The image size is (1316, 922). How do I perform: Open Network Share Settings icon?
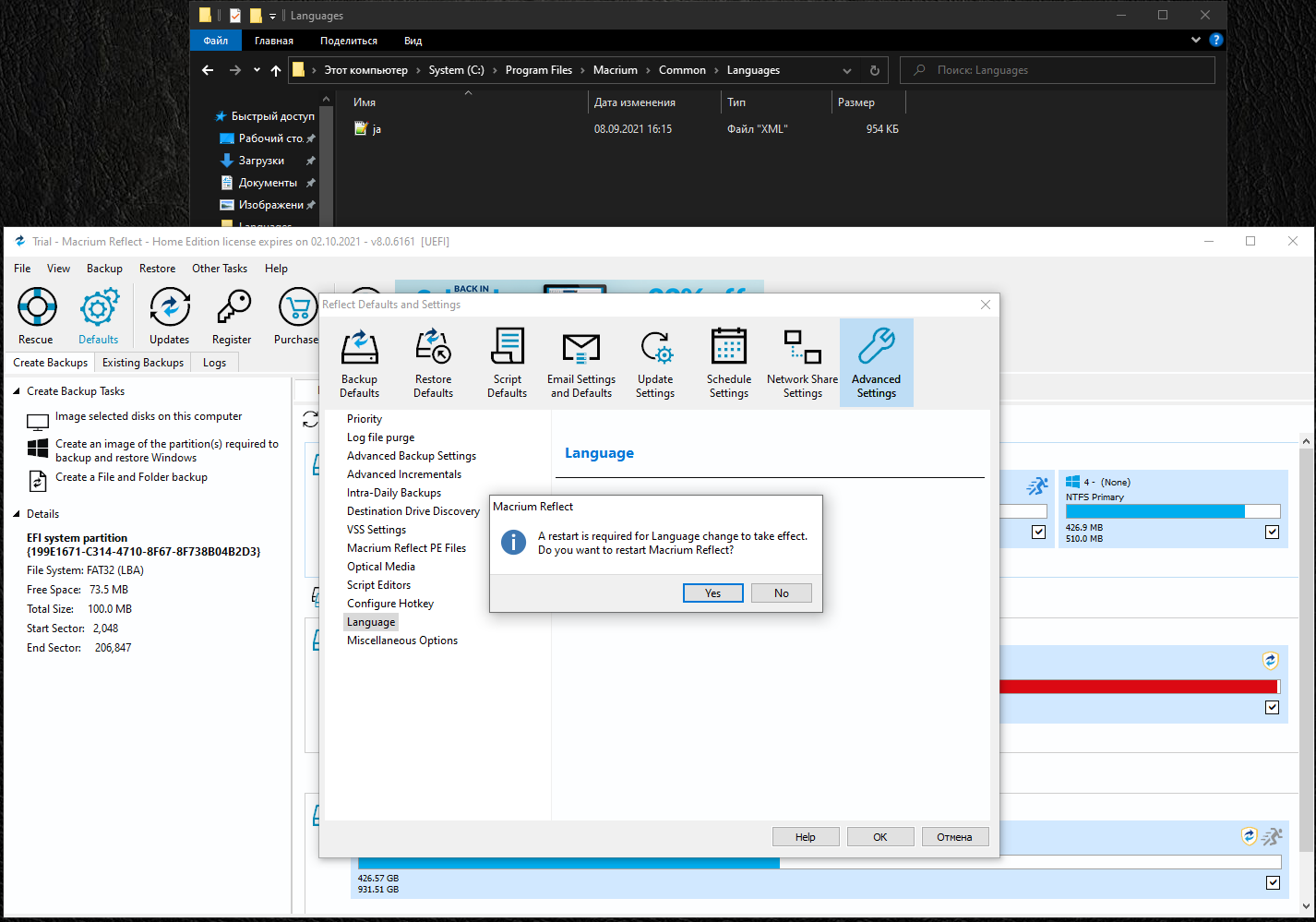(802, 348)
